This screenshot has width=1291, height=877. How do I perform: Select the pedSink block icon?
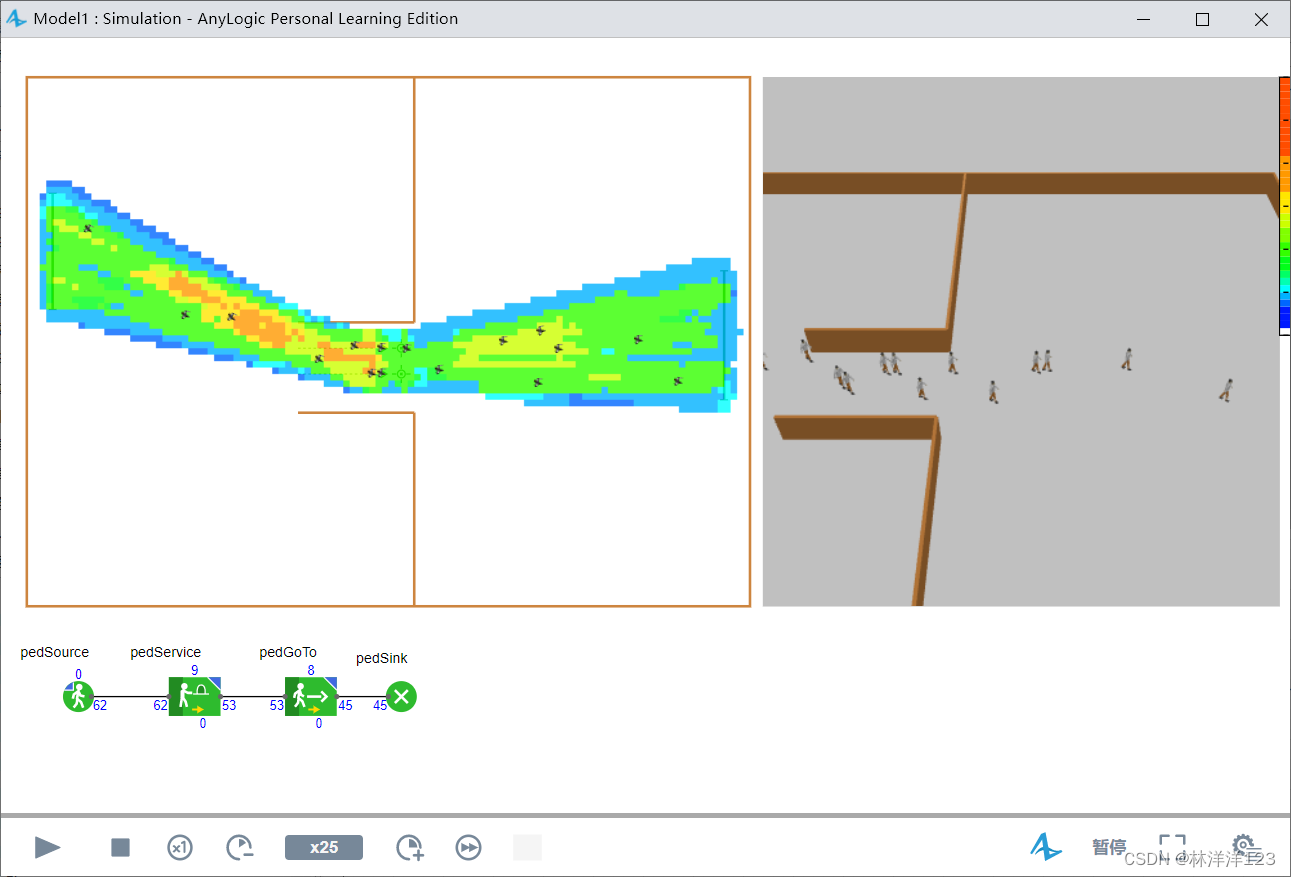(x=401, y=696)
